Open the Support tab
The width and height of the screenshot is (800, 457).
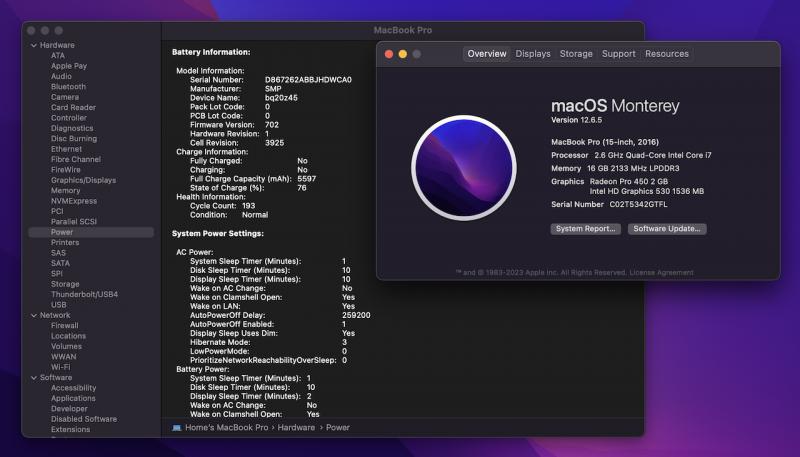coord(618,54)
